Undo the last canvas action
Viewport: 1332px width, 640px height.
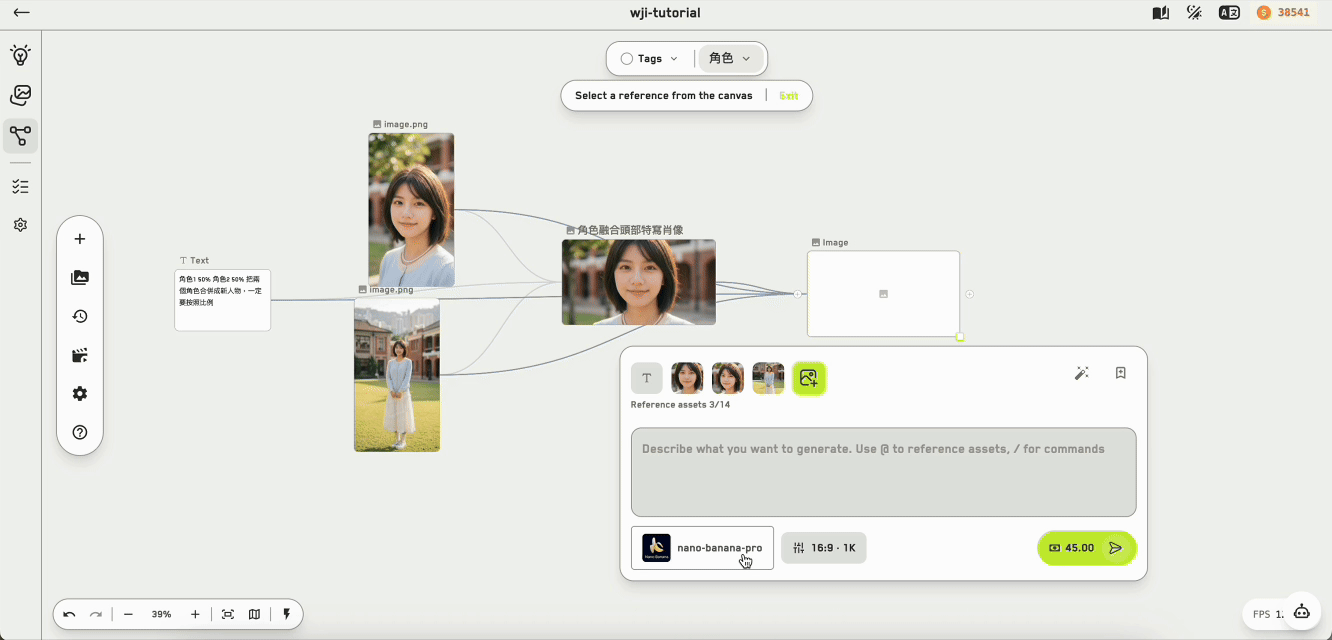(69, 614)
